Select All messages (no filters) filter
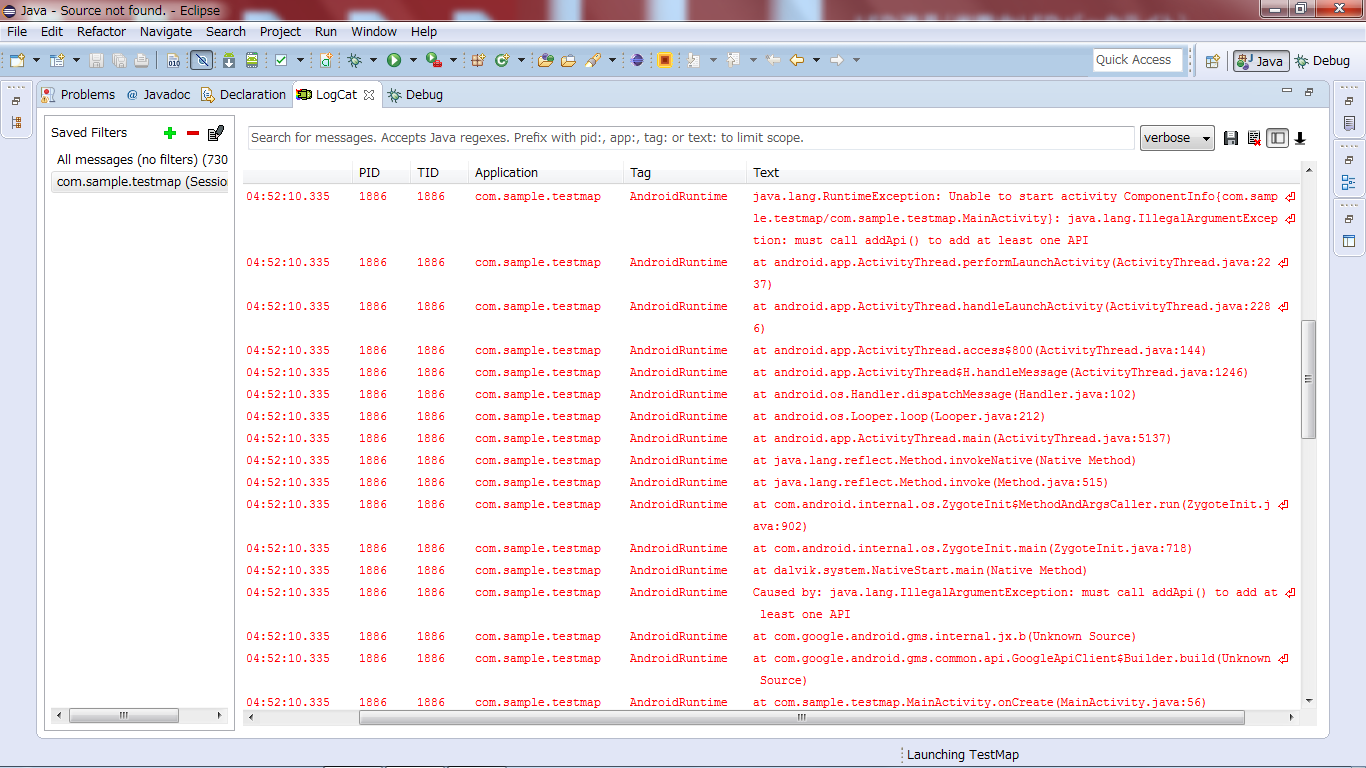This screenshot has width=1366, height=768. pos(140,159)
